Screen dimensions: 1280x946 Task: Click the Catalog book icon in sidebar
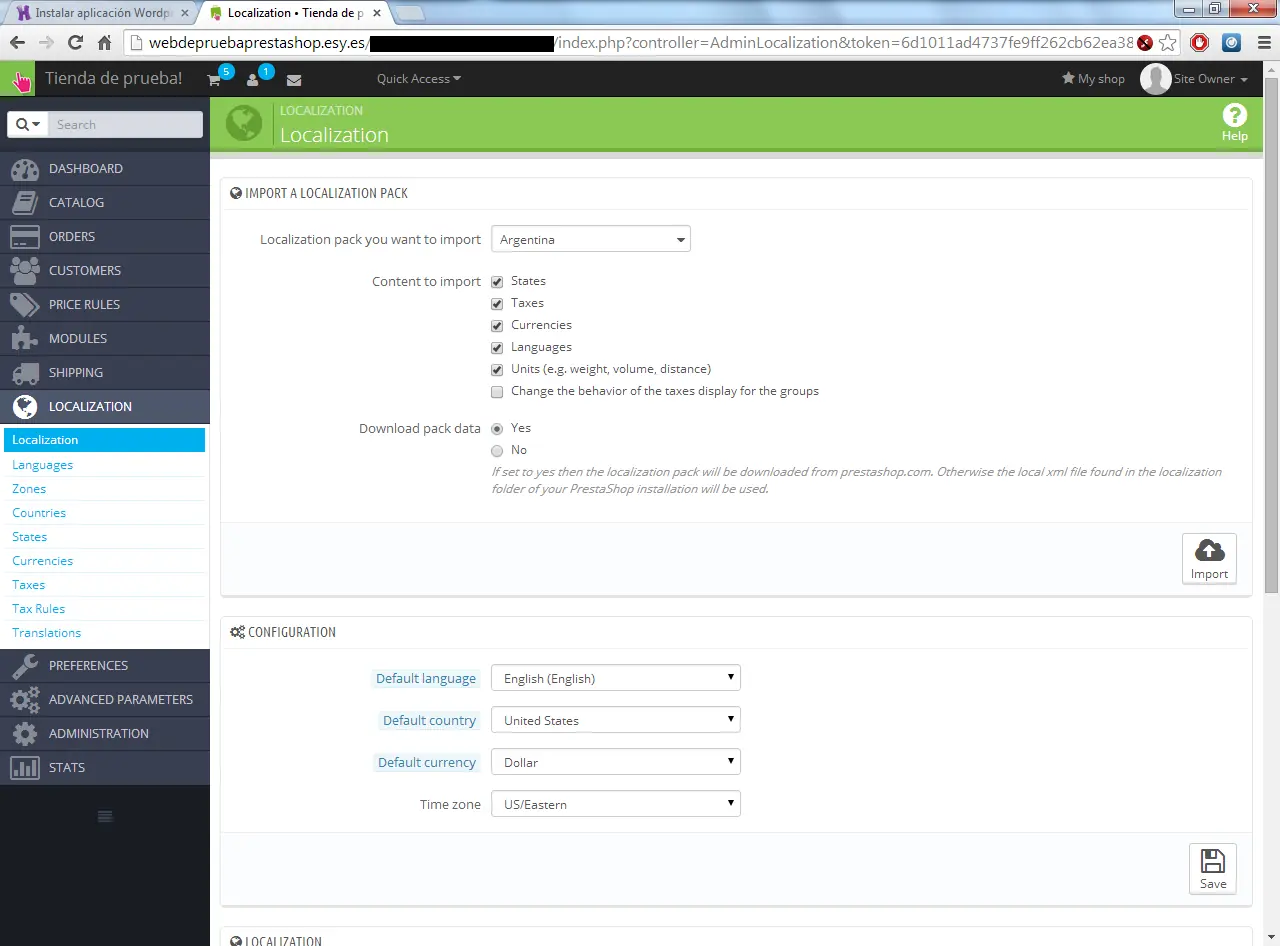(24, 203)
